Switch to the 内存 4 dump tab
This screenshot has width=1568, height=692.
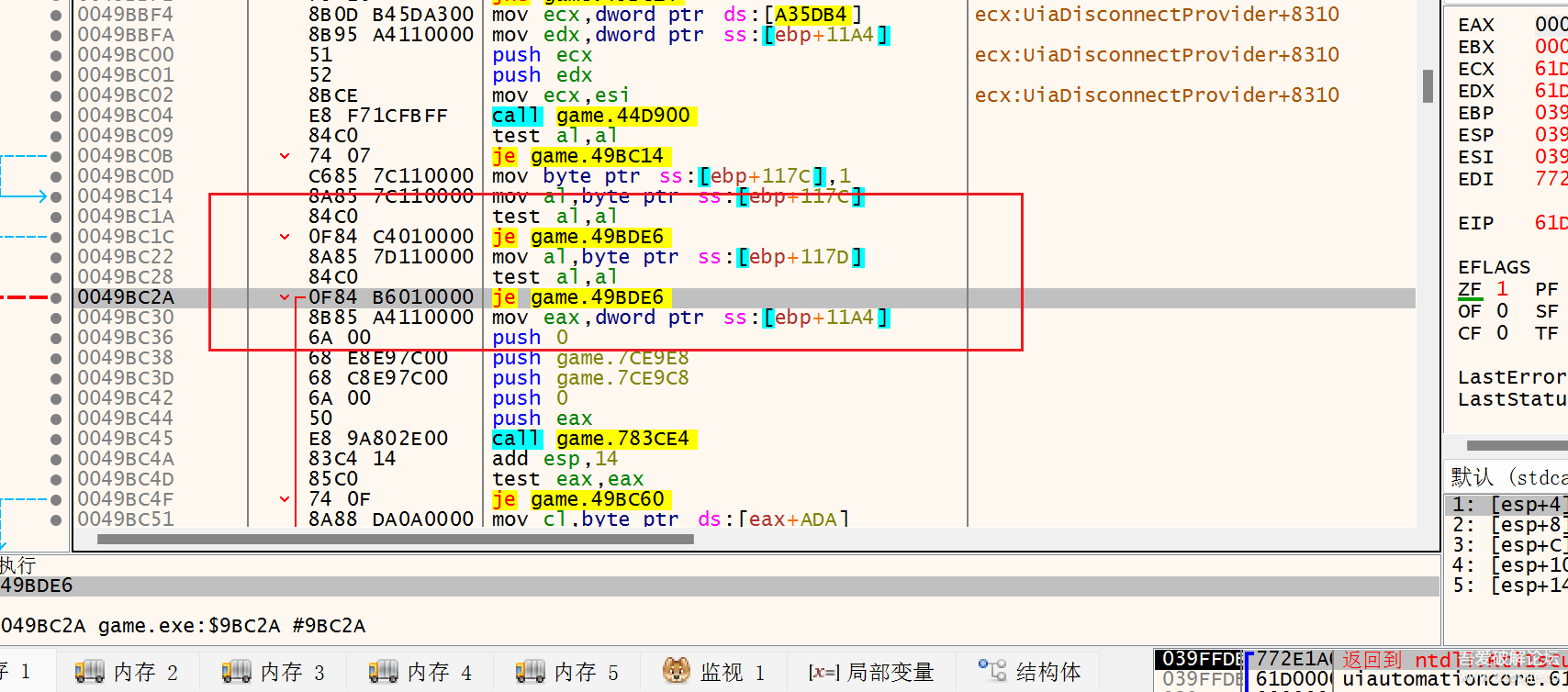[420, 672]
